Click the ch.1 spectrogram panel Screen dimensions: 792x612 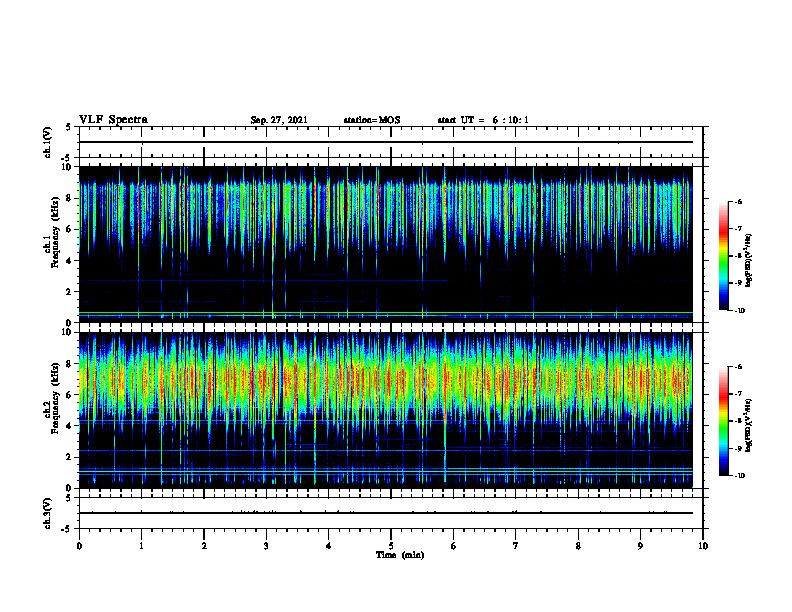386,244
